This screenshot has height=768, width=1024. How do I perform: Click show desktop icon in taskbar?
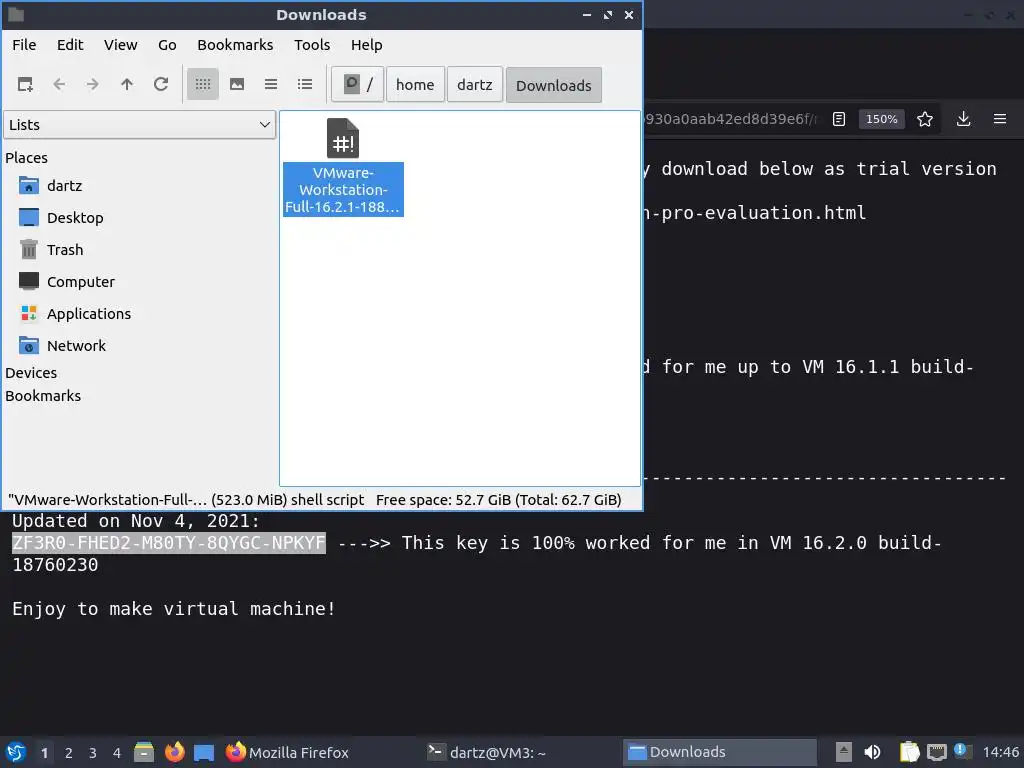[x=204, y=752]
